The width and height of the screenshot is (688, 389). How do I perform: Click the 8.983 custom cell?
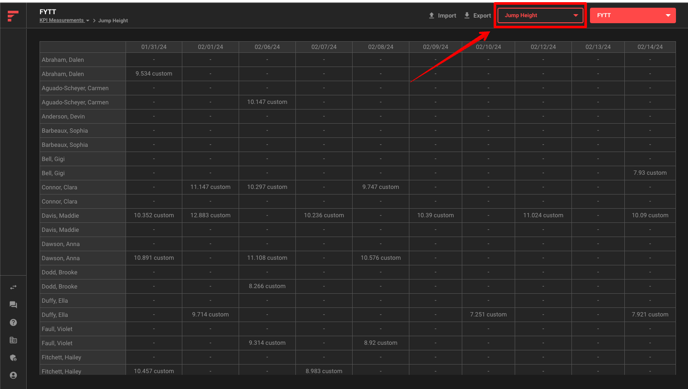tap(324, 371)
